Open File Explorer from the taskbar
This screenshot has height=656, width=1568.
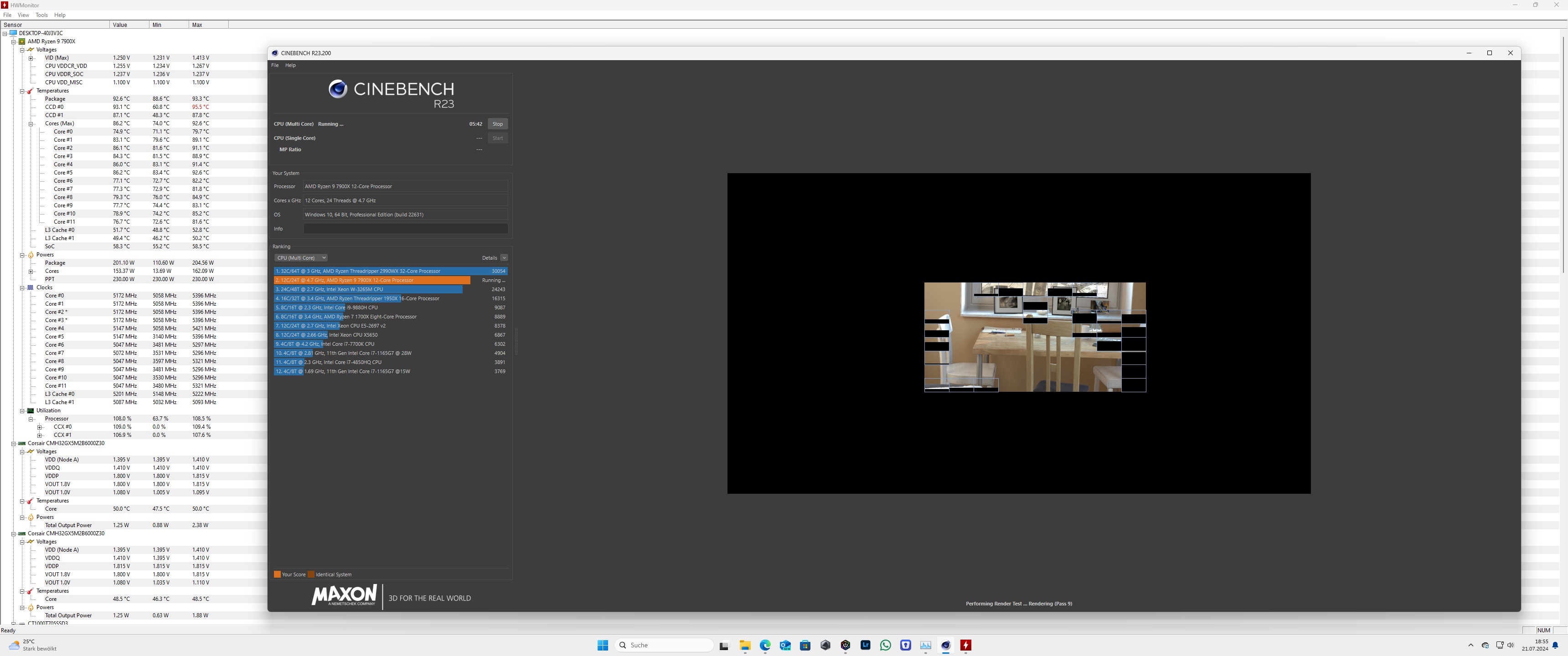pos(745,645)
